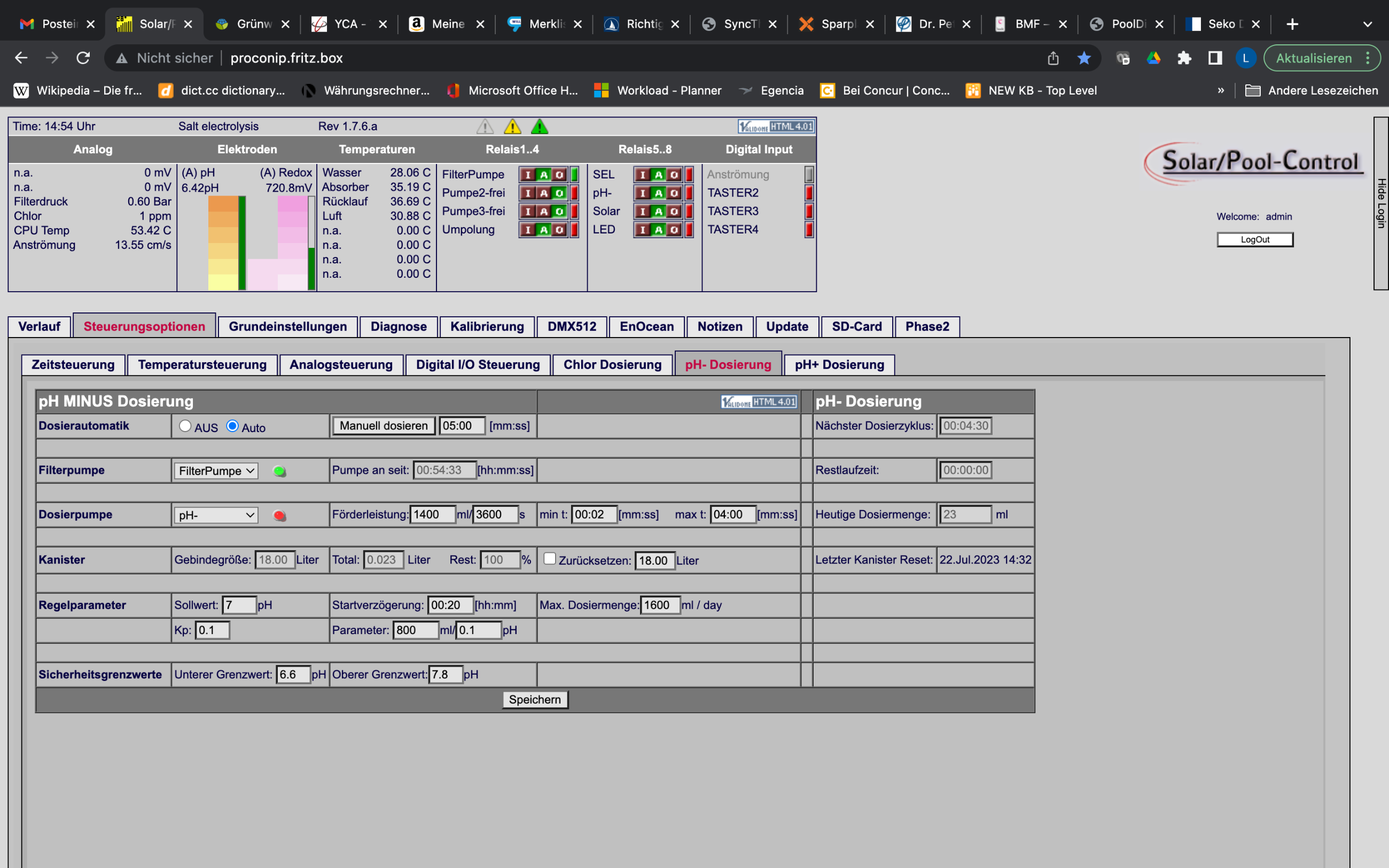Switch FilterPumpe relay to I (on)
This screenshot has height=868, width=1389.
click(x=528, y=175)
